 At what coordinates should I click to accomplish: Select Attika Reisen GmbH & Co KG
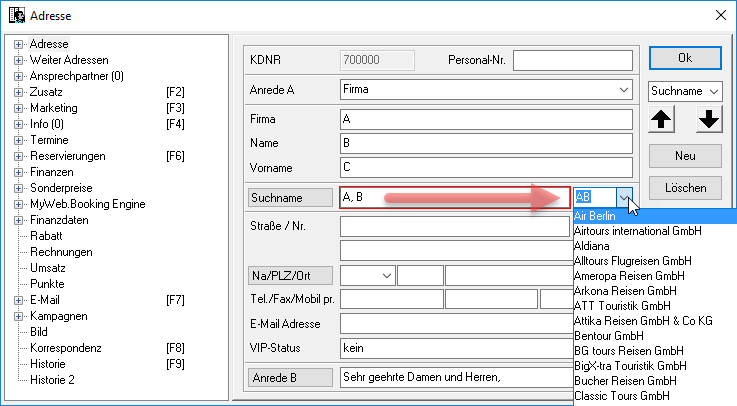655,321
